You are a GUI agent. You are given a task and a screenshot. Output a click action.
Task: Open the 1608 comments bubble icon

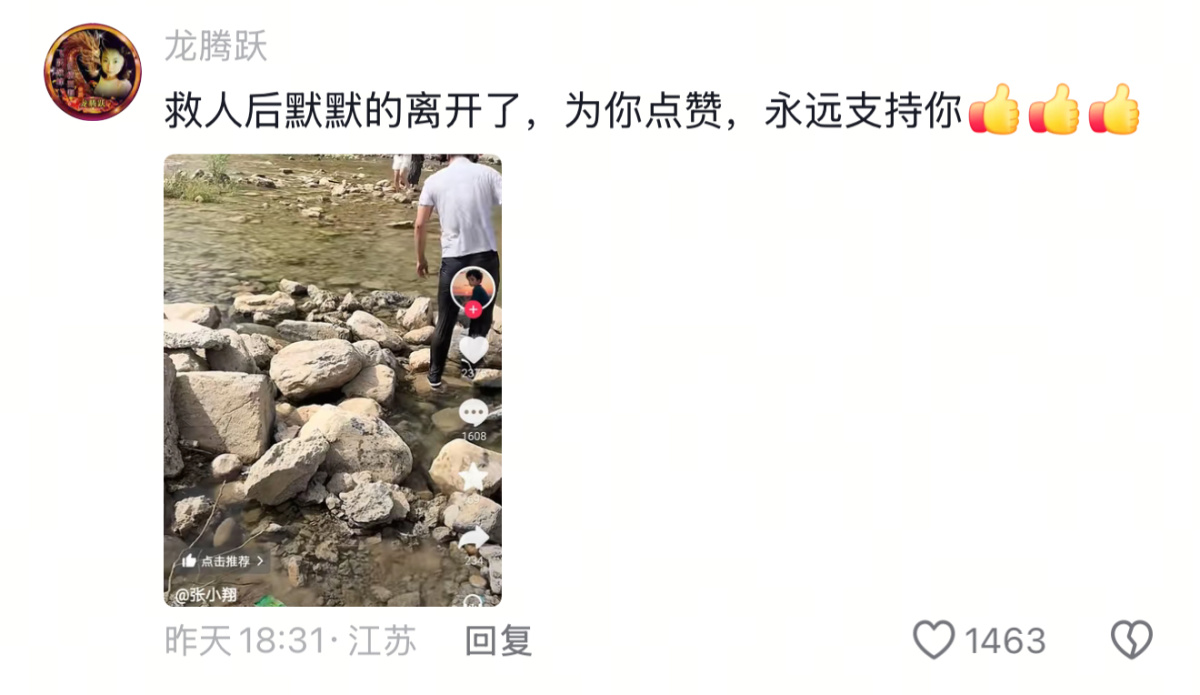473,412
